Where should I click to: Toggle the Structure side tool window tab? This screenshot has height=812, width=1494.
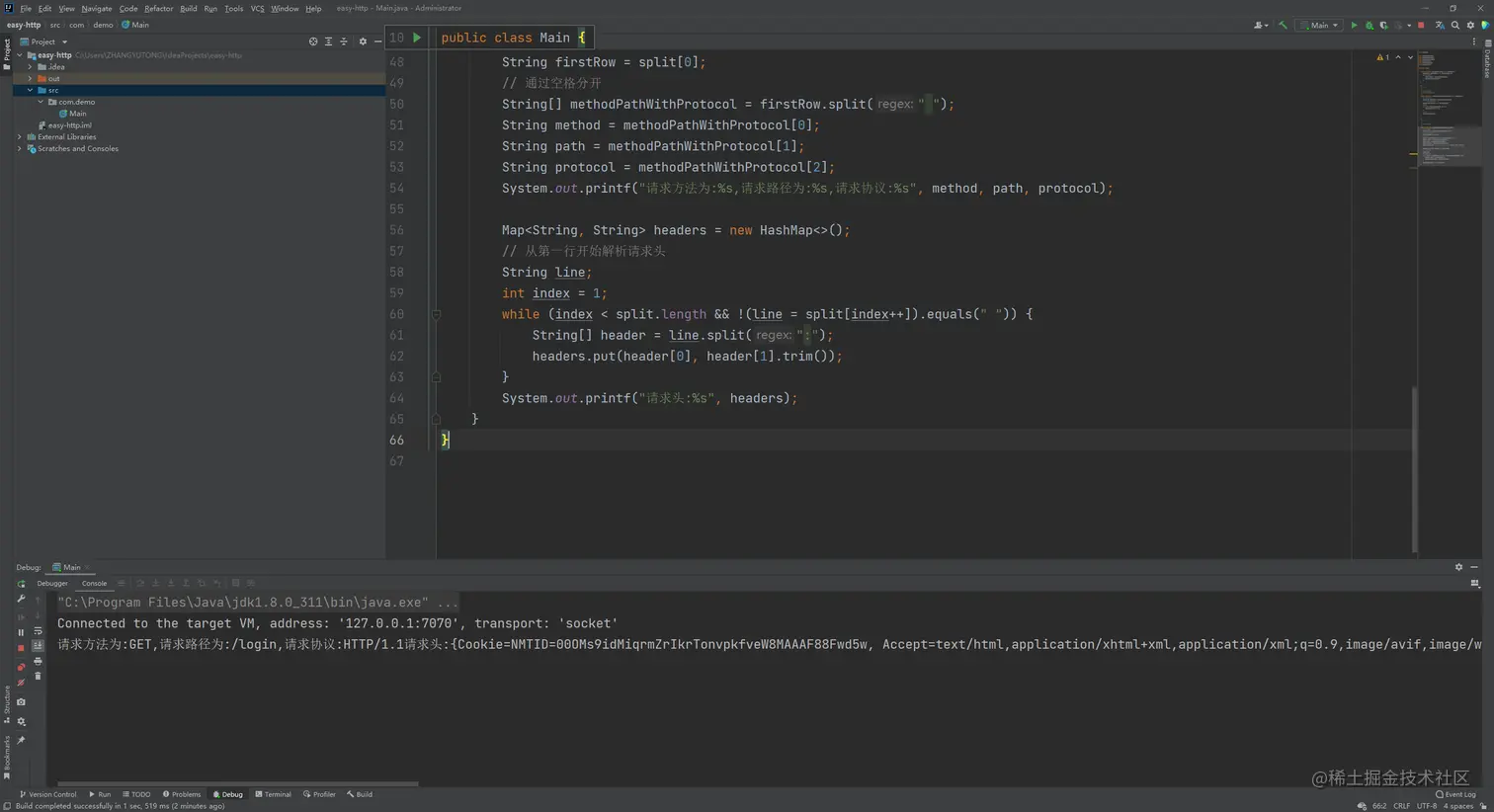[x=6, y=705]
